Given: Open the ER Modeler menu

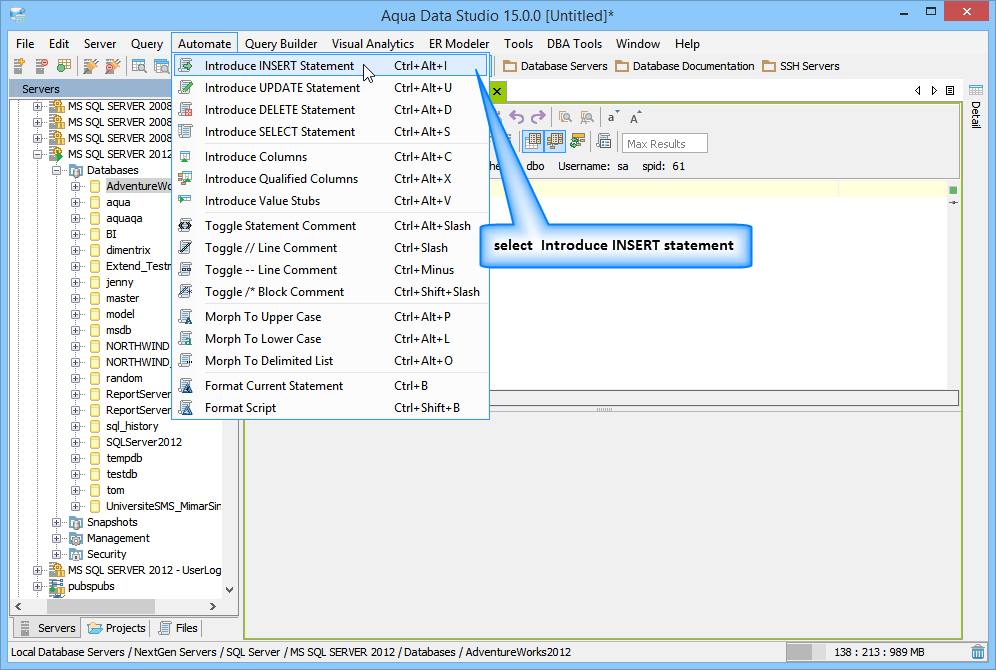Looking at the screenshot, I should tap(459, 44).
